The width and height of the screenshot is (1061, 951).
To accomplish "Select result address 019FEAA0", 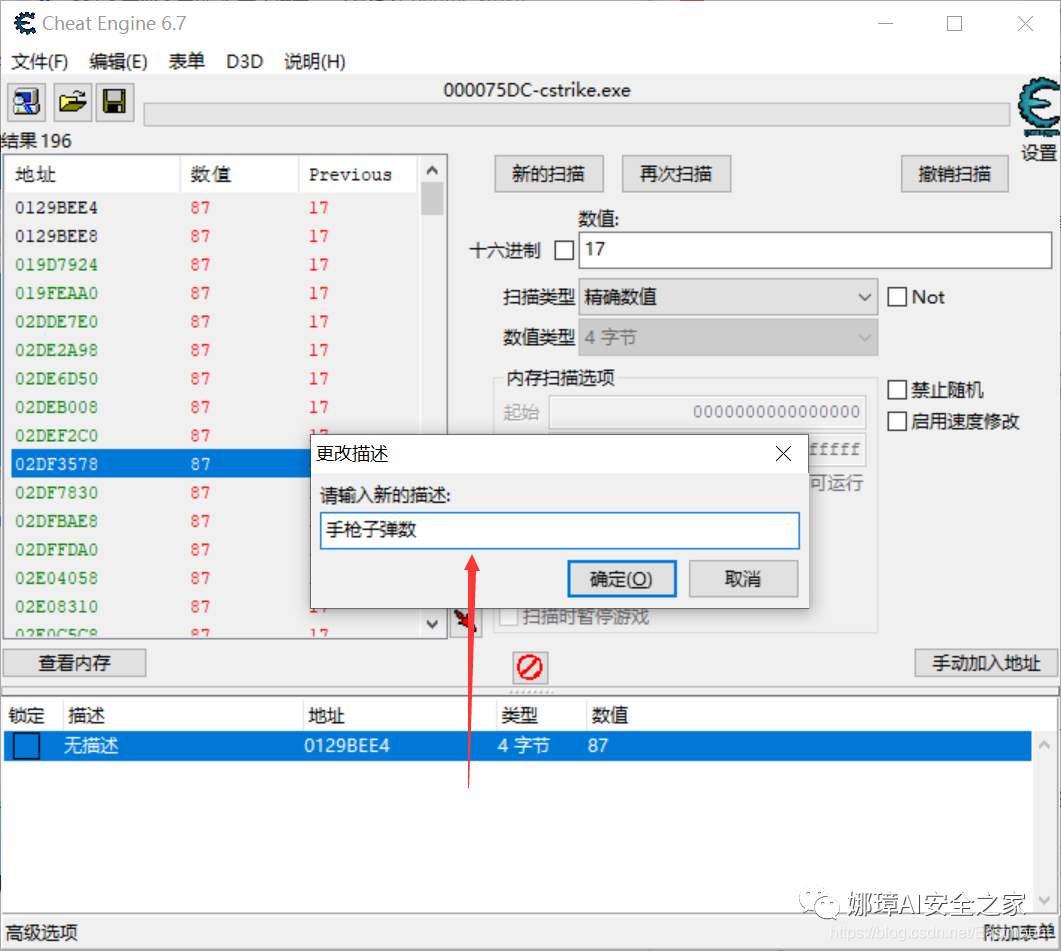I will 56,292.
